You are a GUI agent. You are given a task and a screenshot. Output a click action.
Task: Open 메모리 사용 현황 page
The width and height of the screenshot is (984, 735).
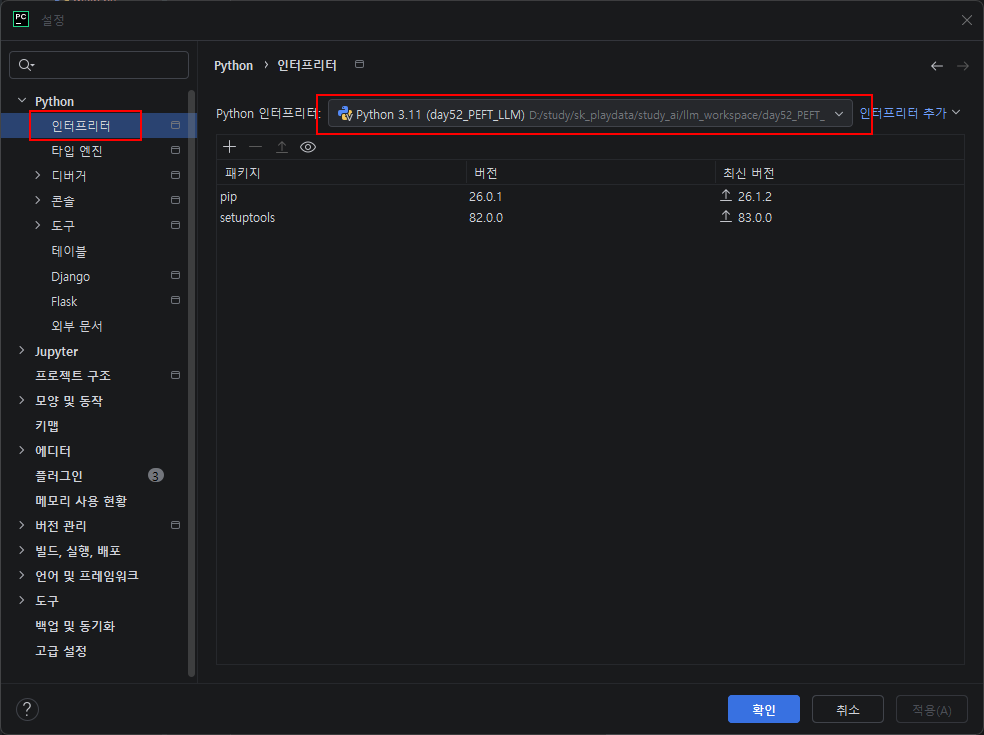(81, 501)
